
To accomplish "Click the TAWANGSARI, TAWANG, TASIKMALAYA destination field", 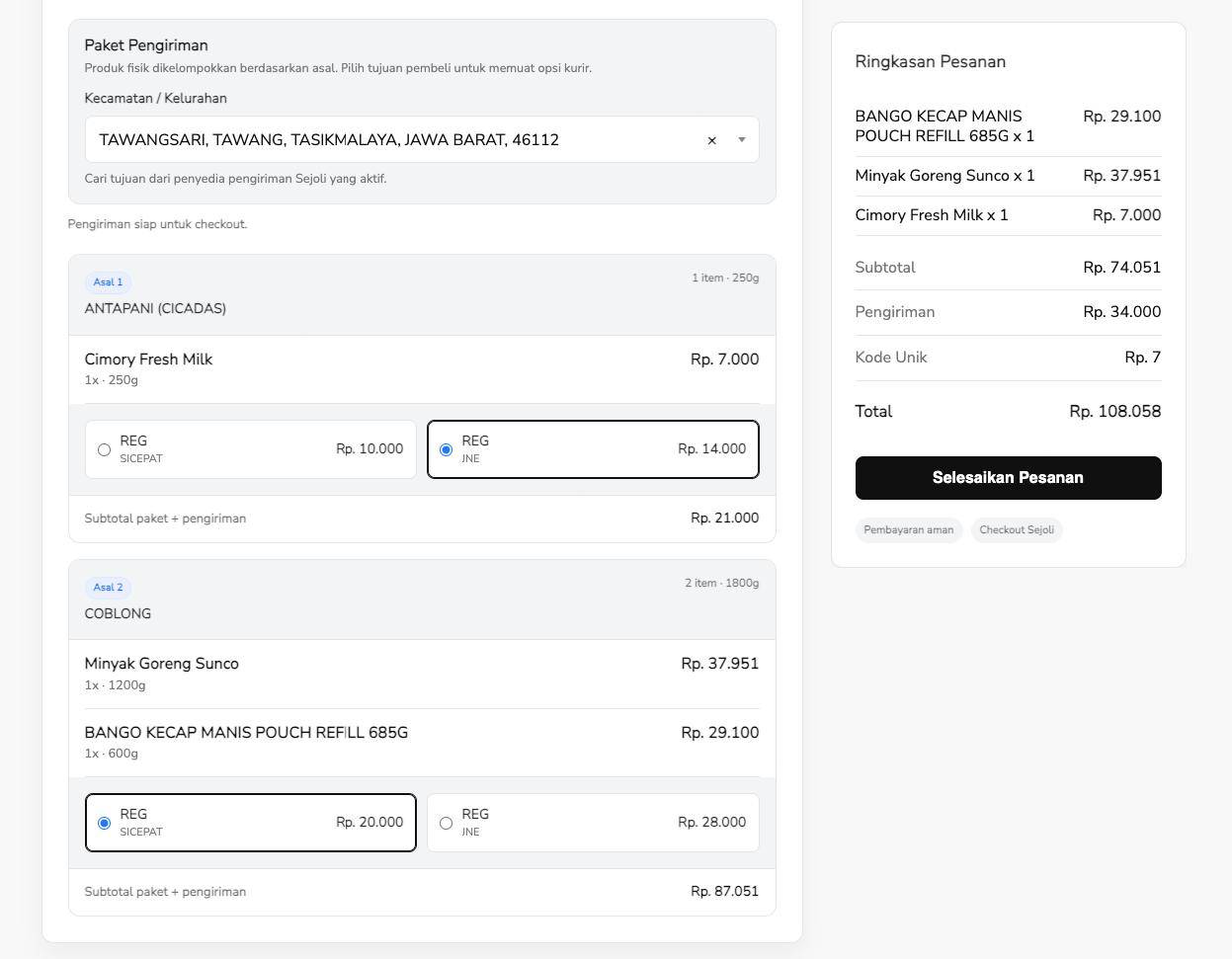I will (x=422, y=139).
